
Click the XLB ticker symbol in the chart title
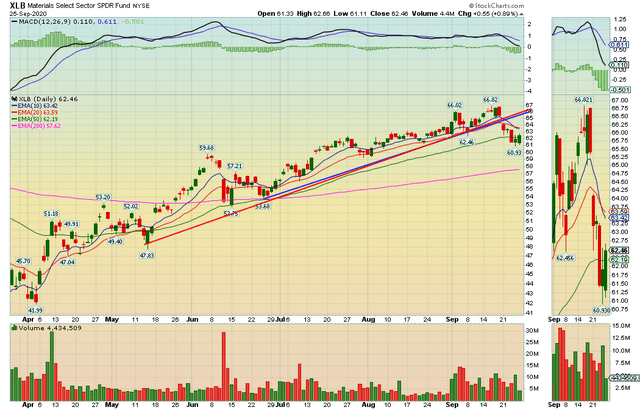pos(18,6)
